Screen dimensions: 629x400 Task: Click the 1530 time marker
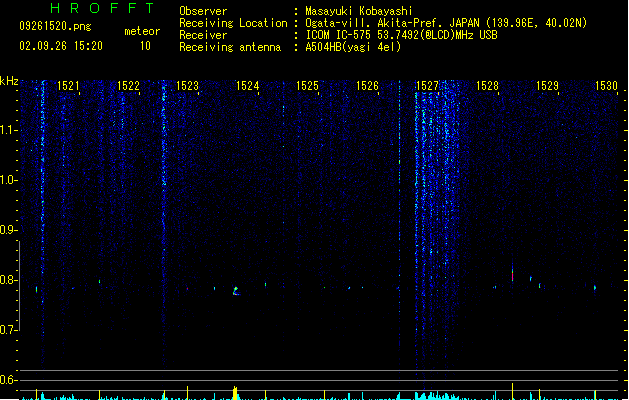pyautogui.click(x=606, y=86)
